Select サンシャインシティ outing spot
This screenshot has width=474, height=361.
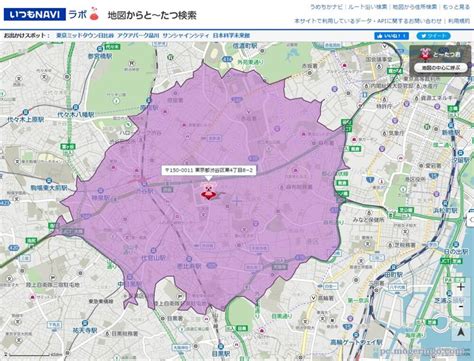pos(186,35)
